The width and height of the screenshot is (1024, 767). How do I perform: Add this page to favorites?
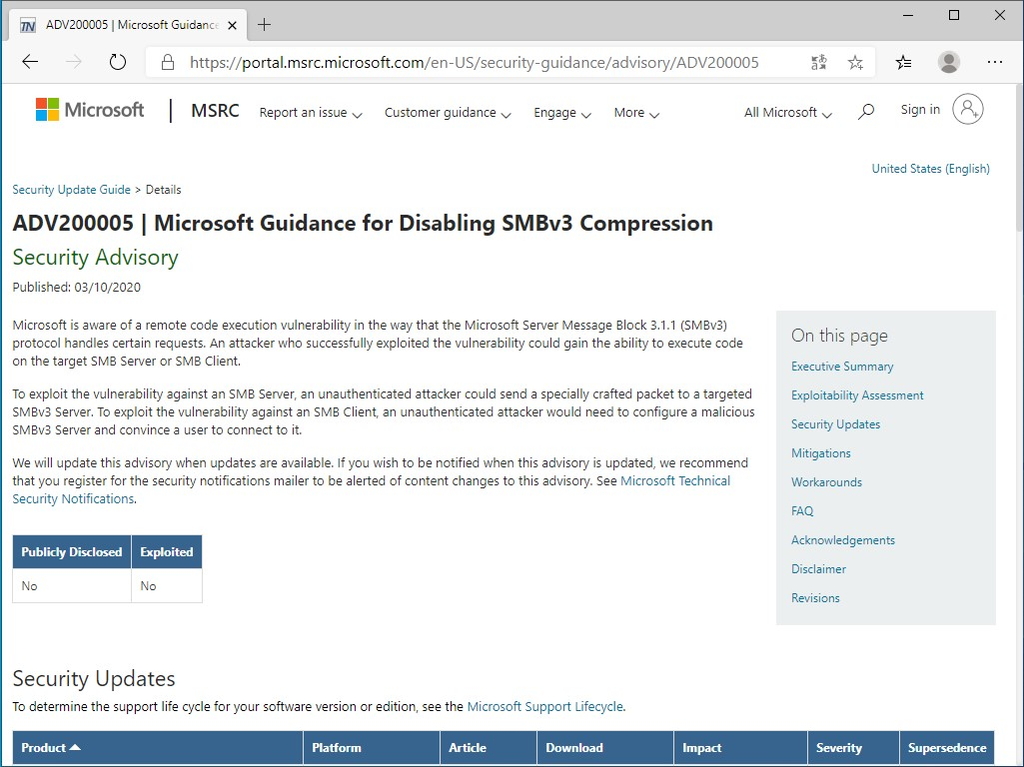(855, 61)
